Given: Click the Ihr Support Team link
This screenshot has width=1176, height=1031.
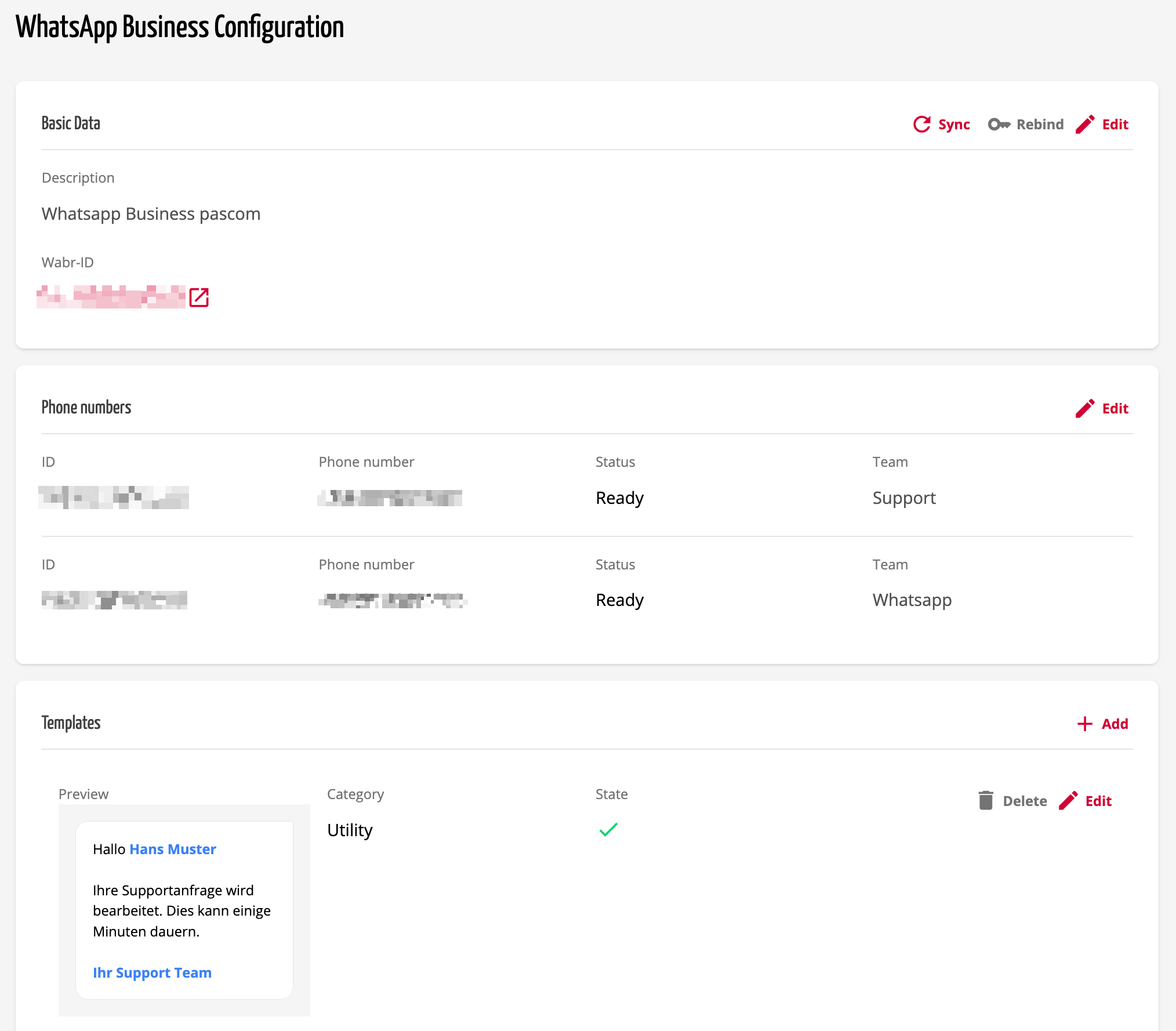Looking at the screenshot, I should coord(152,973).
